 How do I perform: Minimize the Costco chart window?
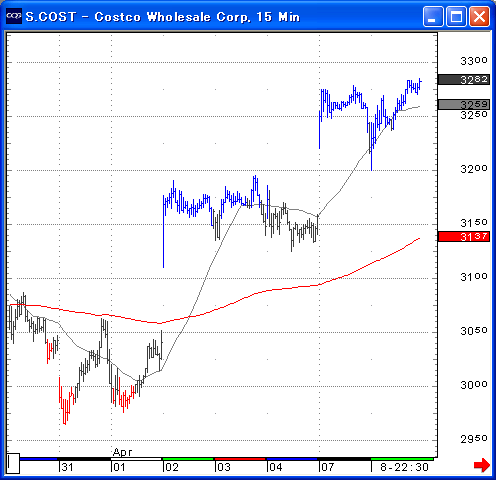point(433,16)
